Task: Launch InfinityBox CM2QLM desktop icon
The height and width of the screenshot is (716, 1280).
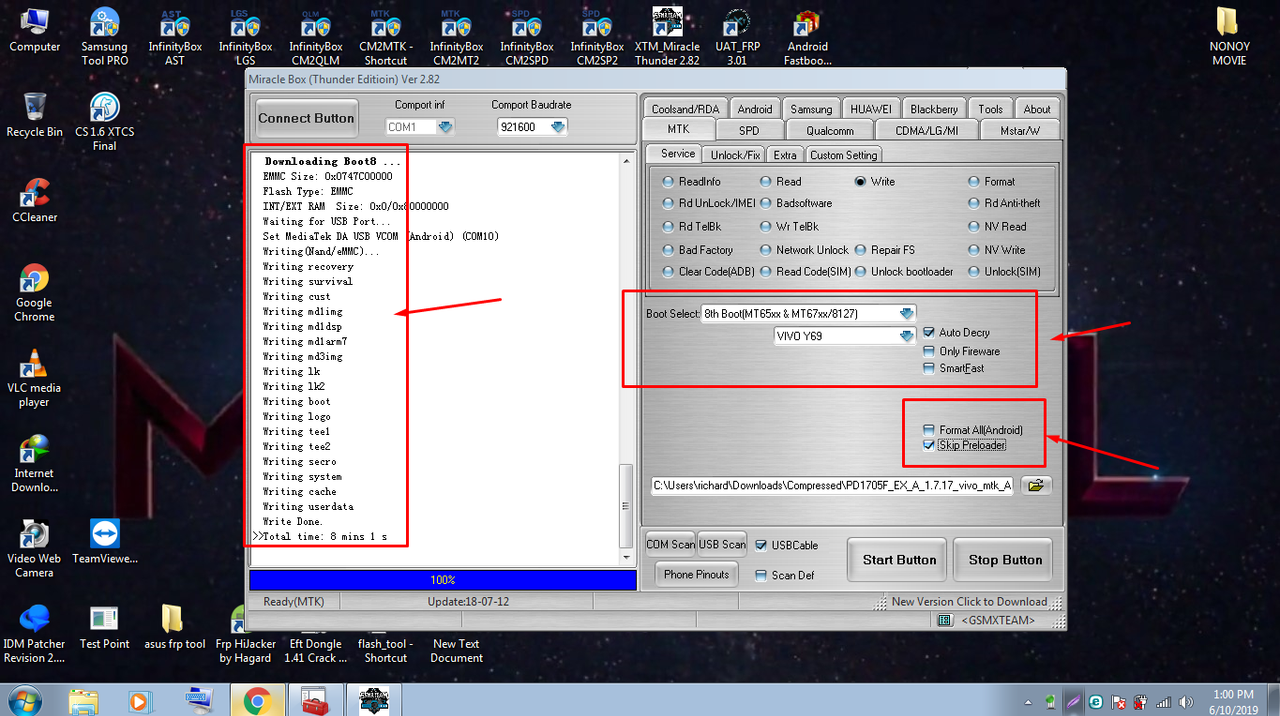Action: click(315, 37)
